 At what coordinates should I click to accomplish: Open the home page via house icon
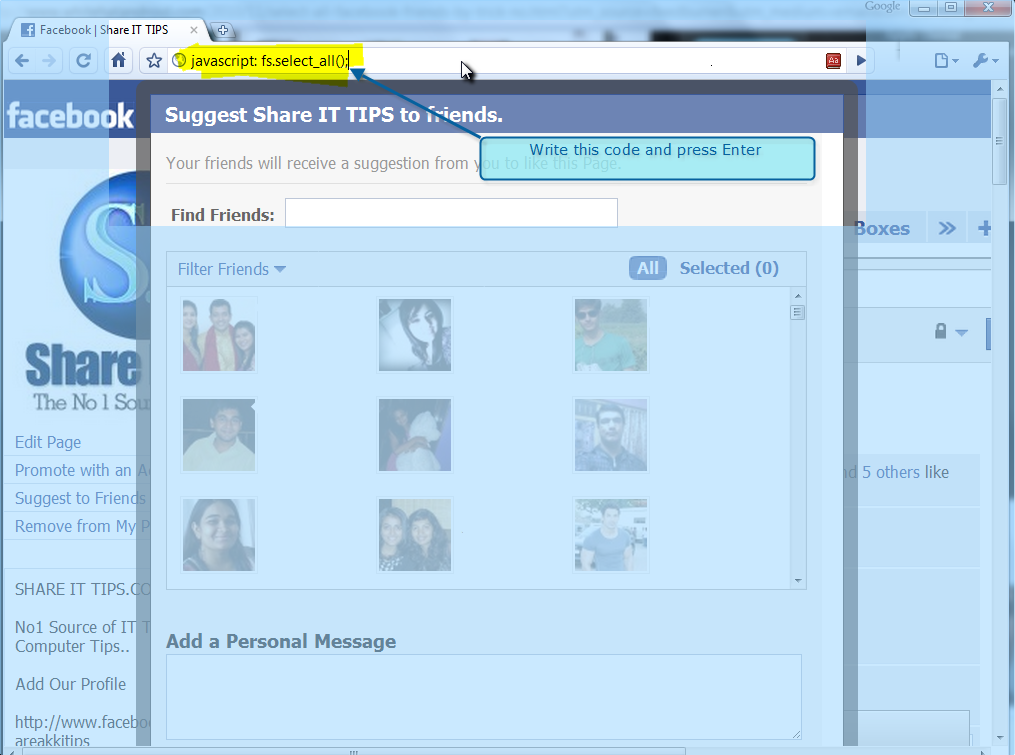coord(118,60)
